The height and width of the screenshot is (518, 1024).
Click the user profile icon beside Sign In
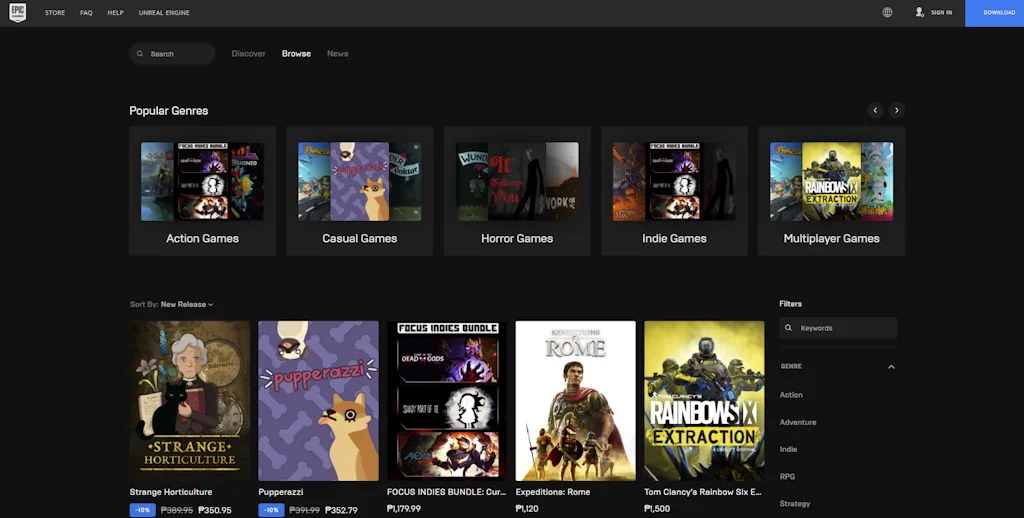(x=920, y=12)
